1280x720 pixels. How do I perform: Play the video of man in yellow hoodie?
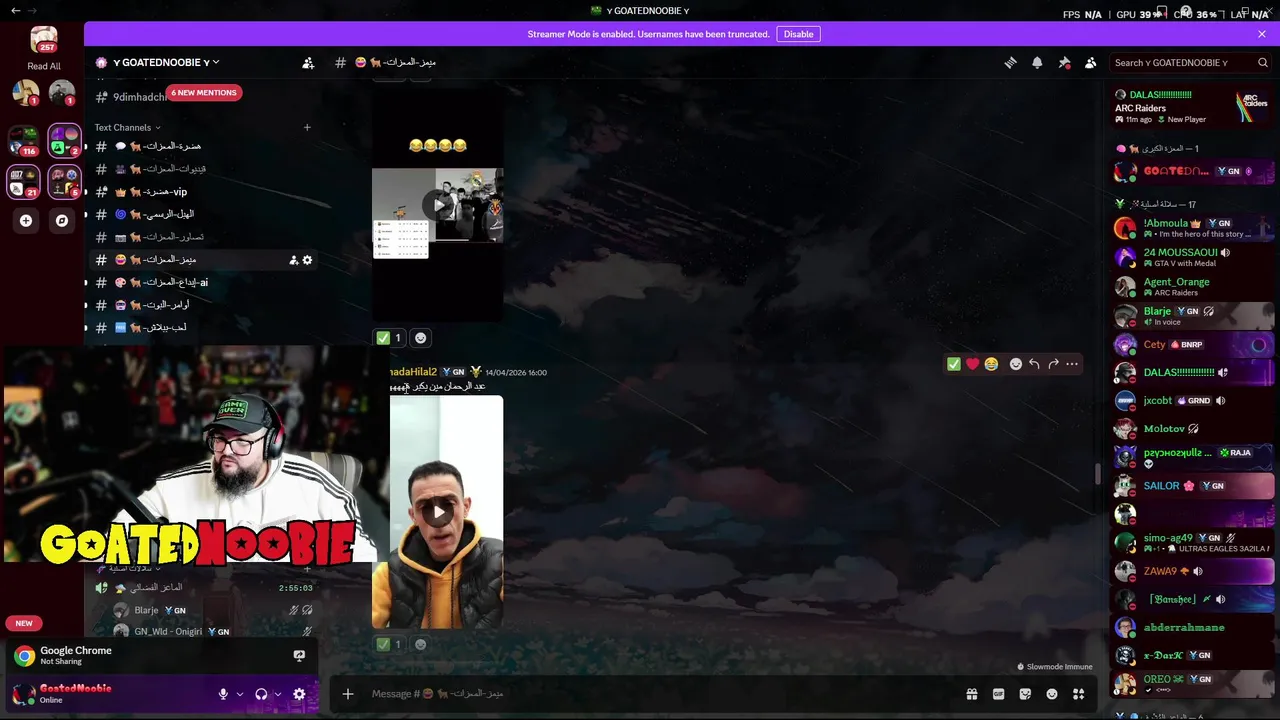pyautogui.click(x=438, y=512)
